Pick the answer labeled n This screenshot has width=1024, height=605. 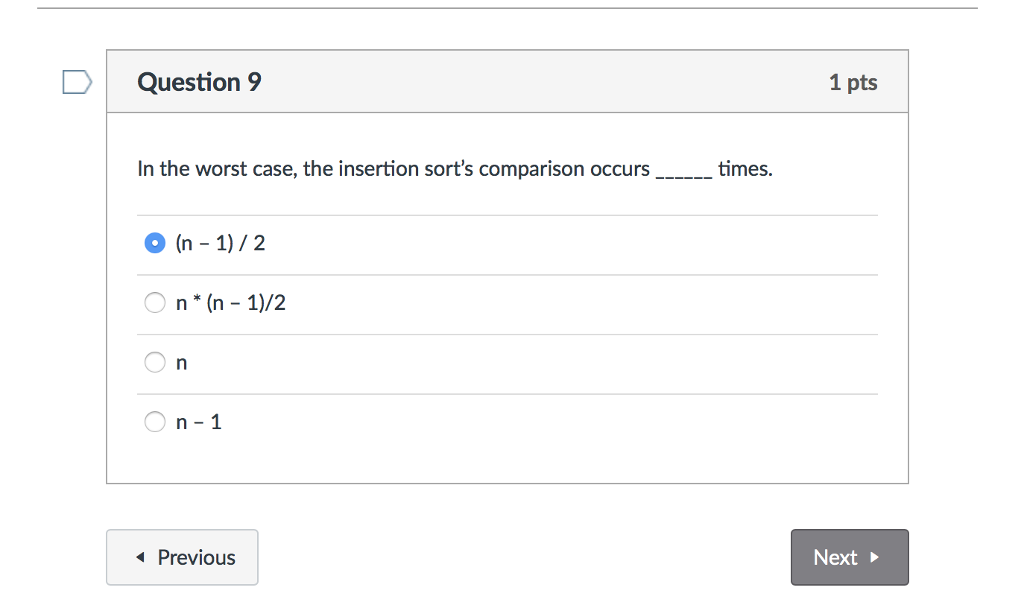[155, 362]
